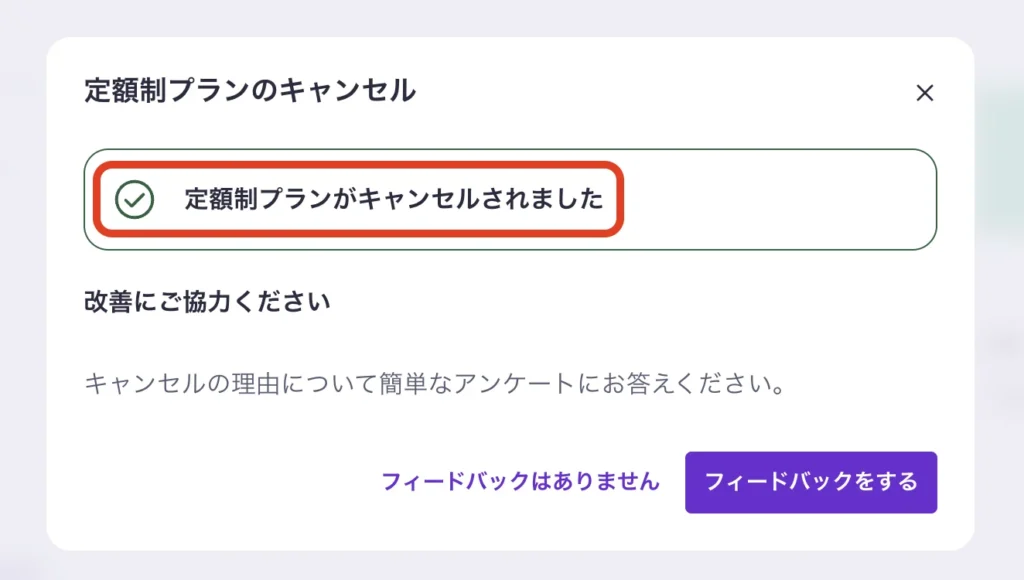Select the 定額制プランがキャンセルされました message
1024x580 pixels.
394,199
